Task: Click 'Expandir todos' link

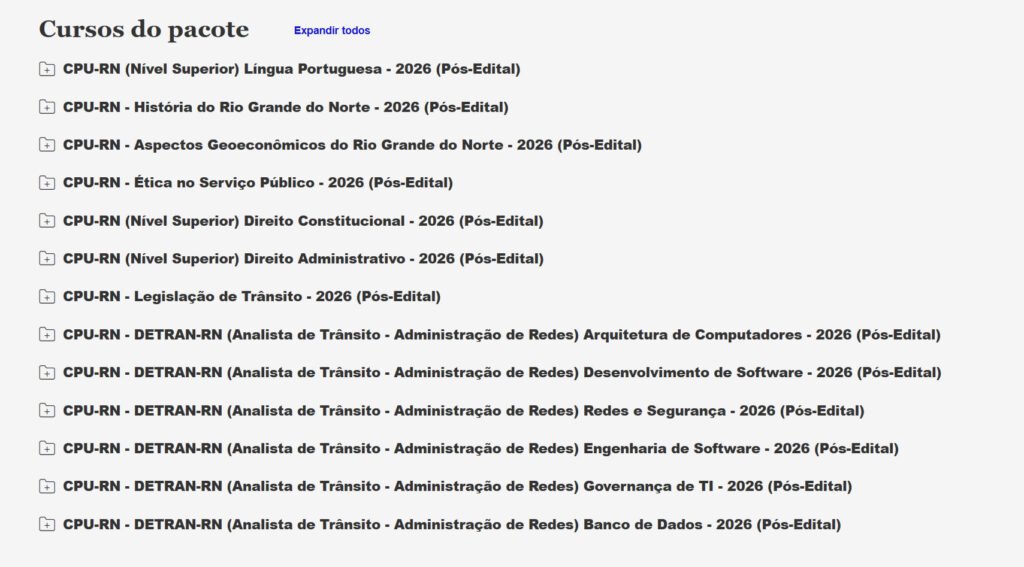Action: pos(331,31)
